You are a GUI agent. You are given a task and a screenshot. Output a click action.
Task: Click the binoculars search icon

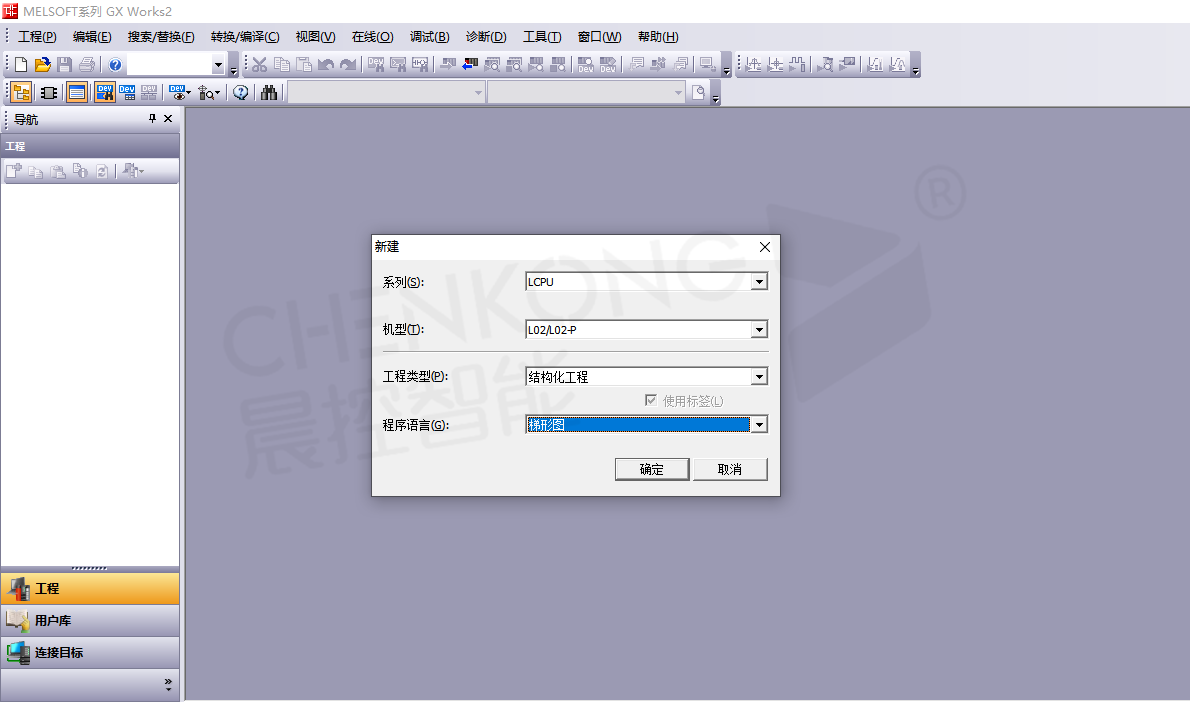point(269,93)
